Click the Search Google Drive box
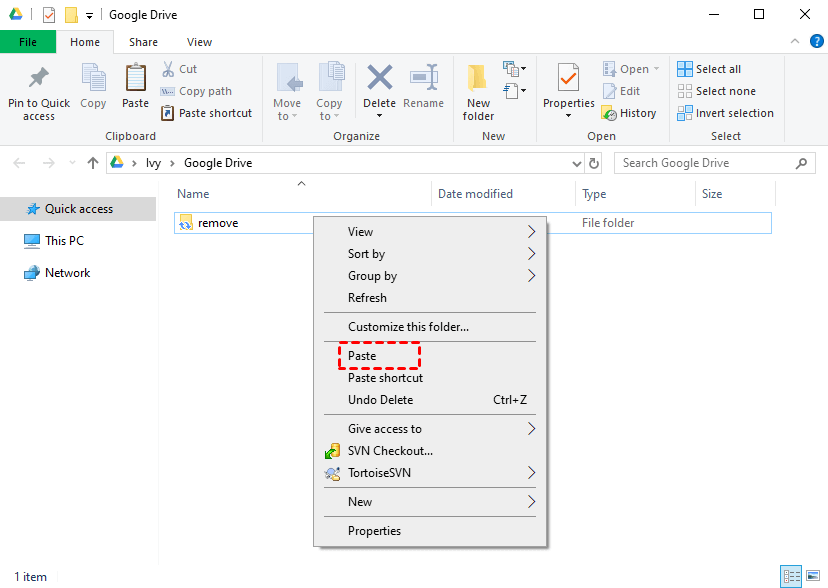This screenshot has height=588, width=828. pyautogui.click(x=714, y=163)
